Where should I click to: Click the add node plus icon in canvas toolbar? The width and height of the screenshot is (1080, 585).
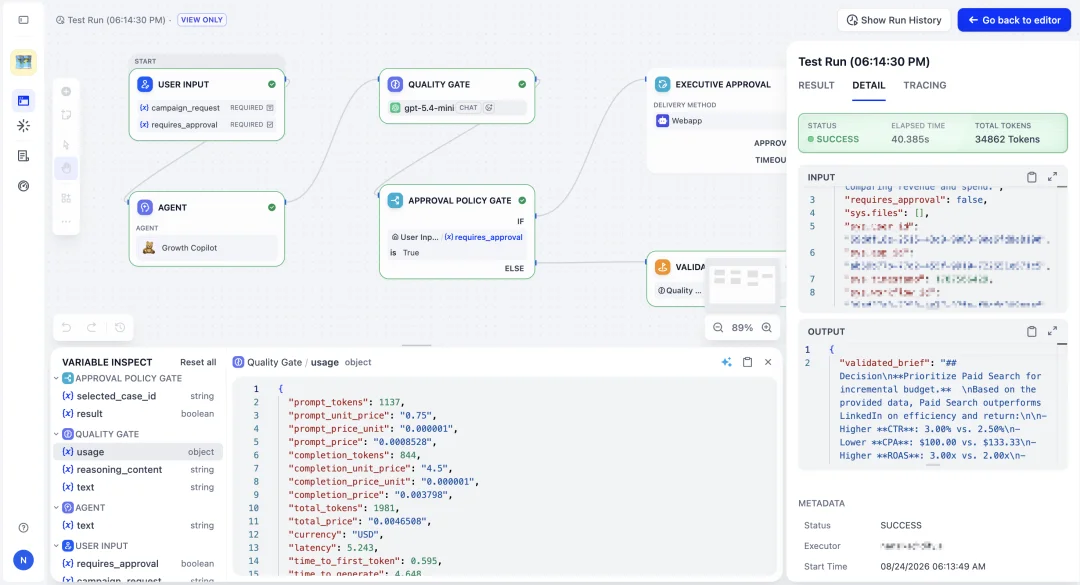(x=66, y=92)
